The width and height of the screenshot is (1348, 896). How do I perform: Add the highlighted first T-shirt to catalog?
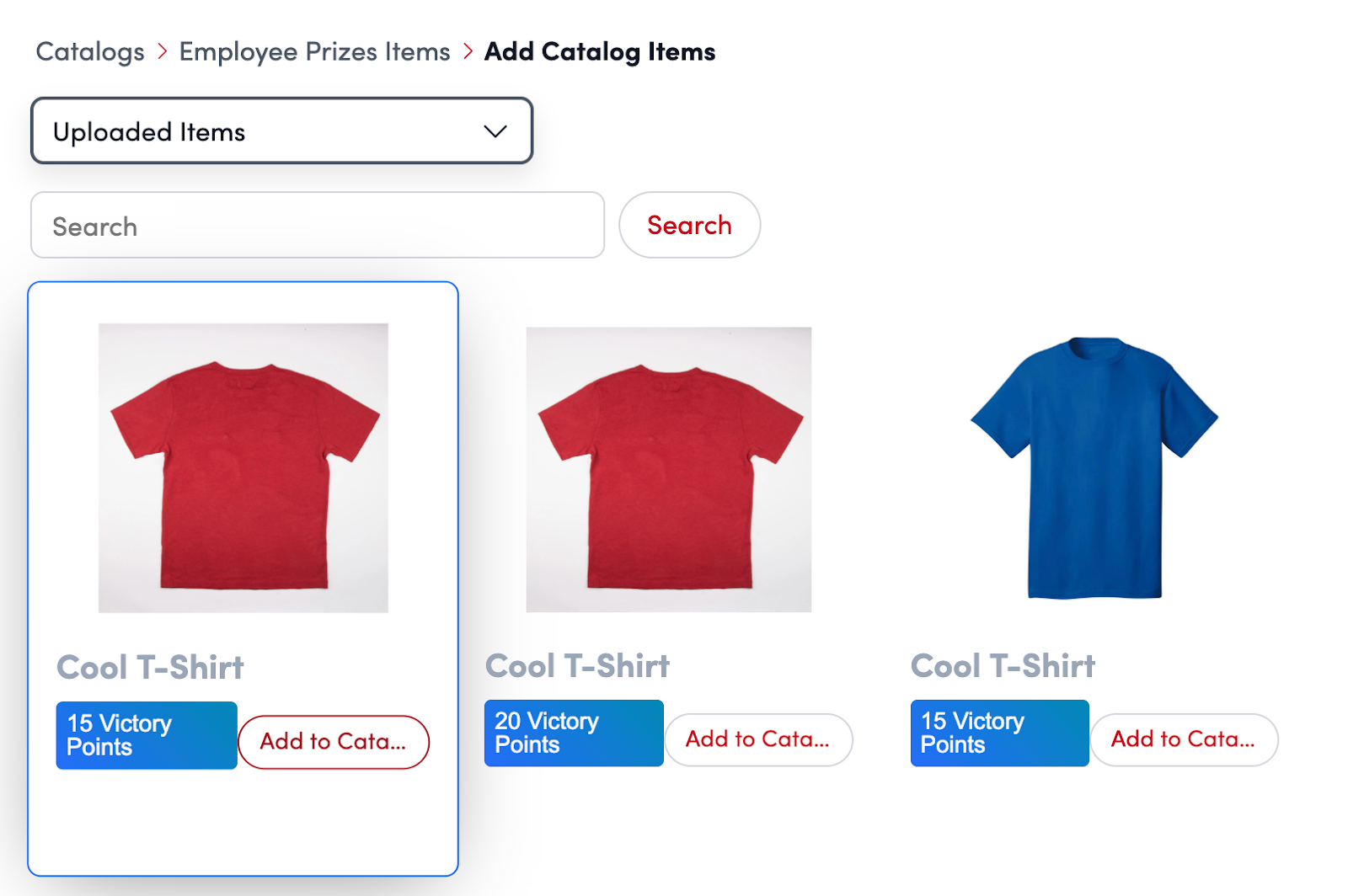334,742
